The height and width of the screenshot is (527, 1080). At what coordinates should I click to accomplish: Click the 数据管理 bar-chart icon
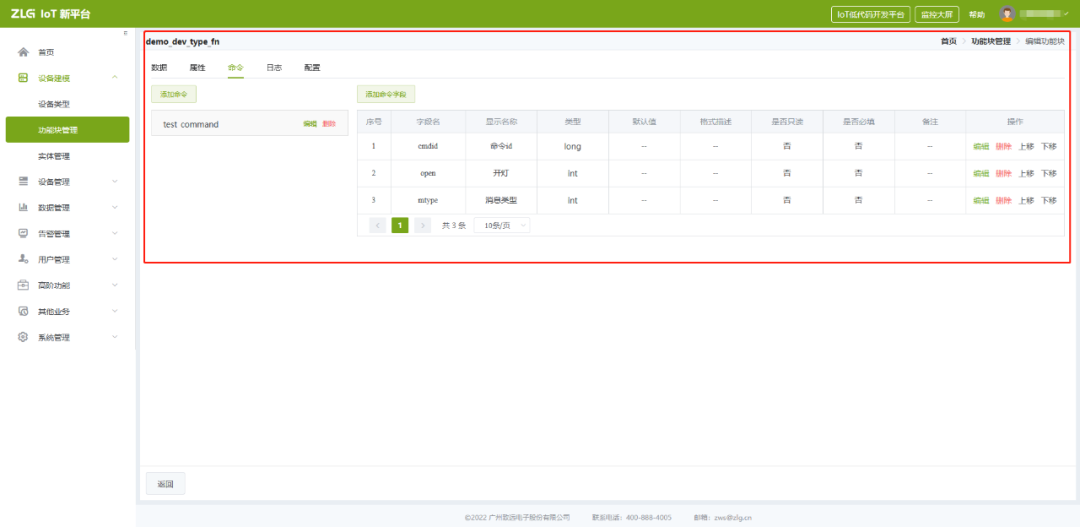(23, 207)
